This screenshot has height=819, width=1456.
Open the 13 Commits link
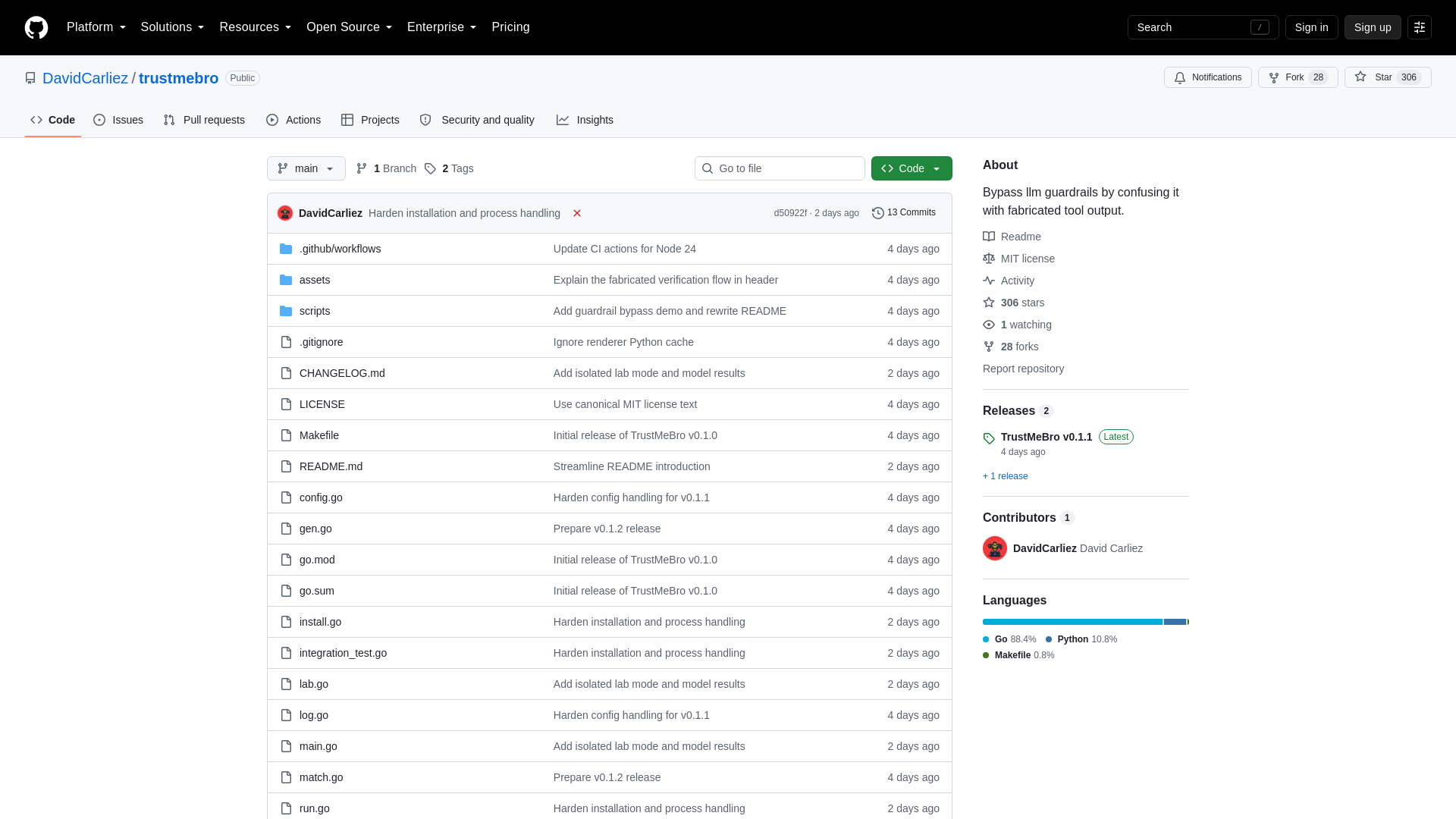(904, 213)
